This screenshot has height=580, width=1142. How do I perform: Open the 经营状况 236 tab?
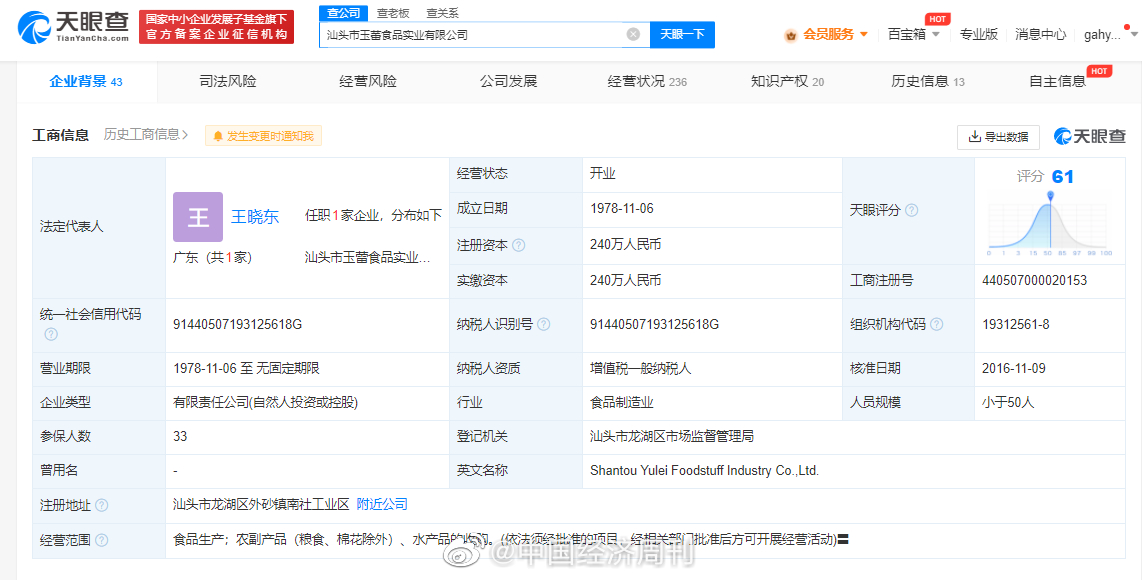pyautogui.click(x=647, y=82)
